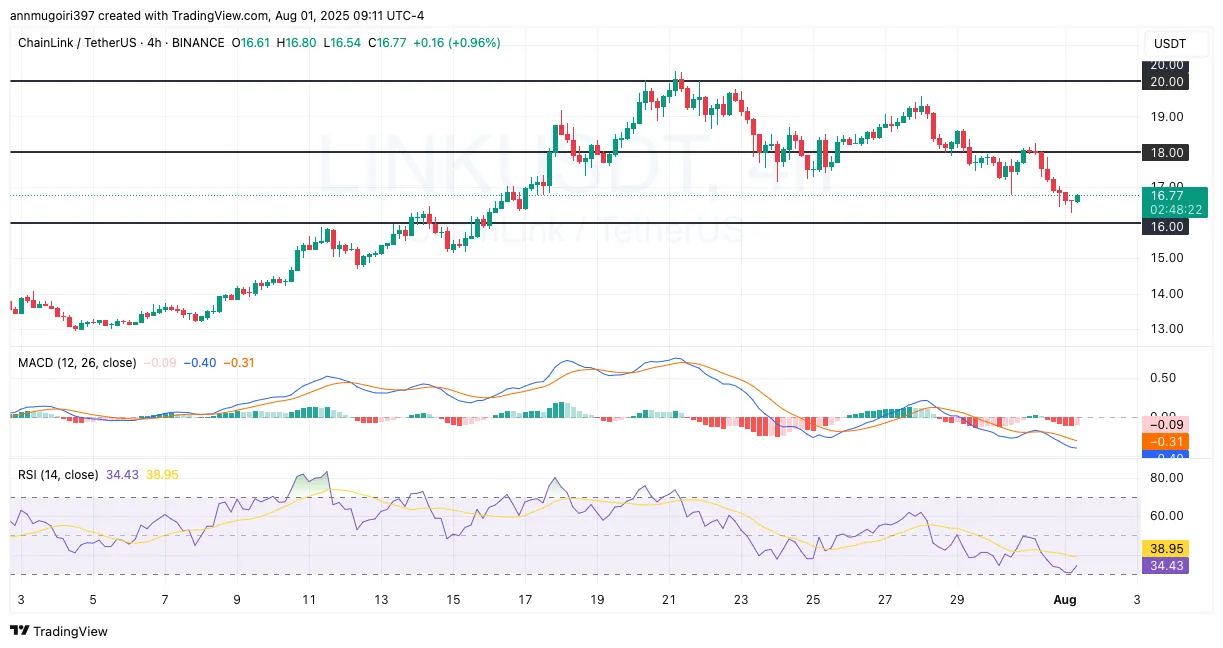Select the Aug label on the date axis

coord(1065,600)
